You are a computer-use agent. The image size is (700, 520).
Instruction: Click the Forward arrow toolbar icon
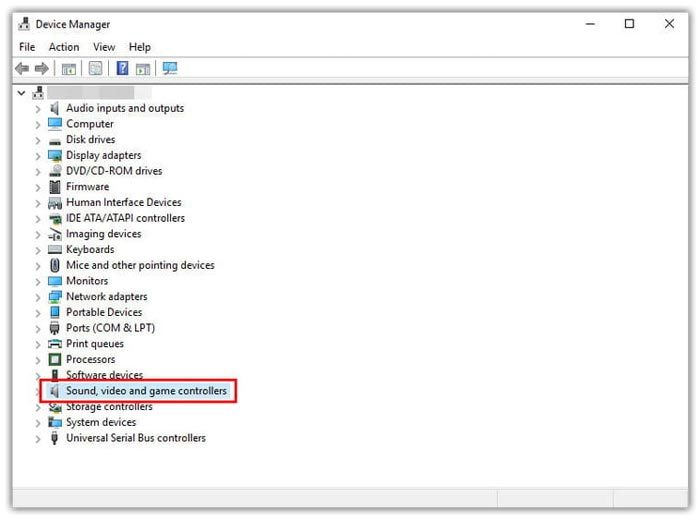[x=42, y=68]
